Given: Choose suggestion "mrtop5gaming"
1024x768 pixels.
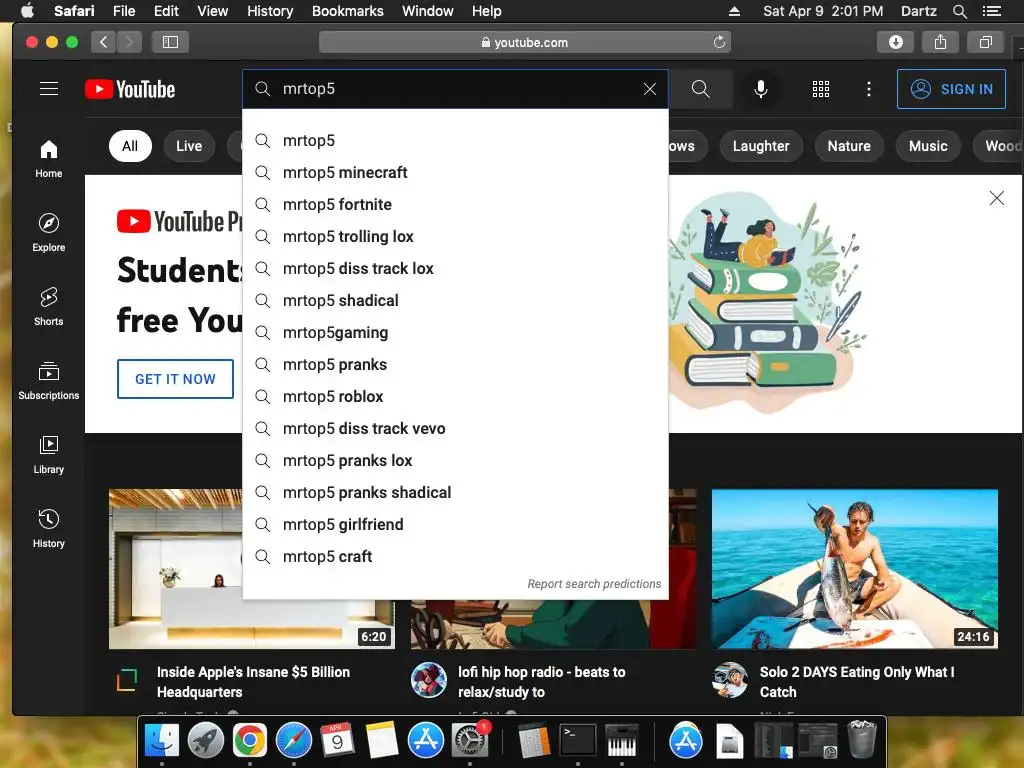Looking at the screenshot, I should pyautogui.click(x=455, y=332).
